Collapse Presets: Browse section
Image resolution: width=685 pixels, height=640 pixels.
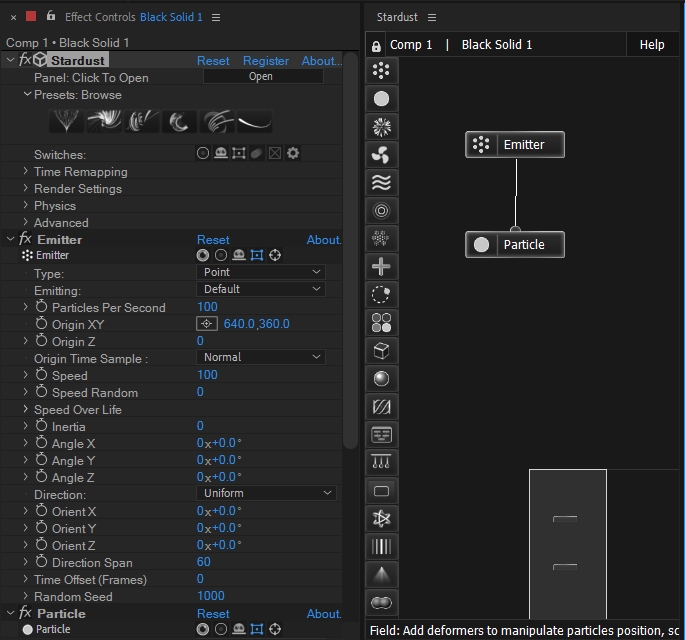[27, 94]
